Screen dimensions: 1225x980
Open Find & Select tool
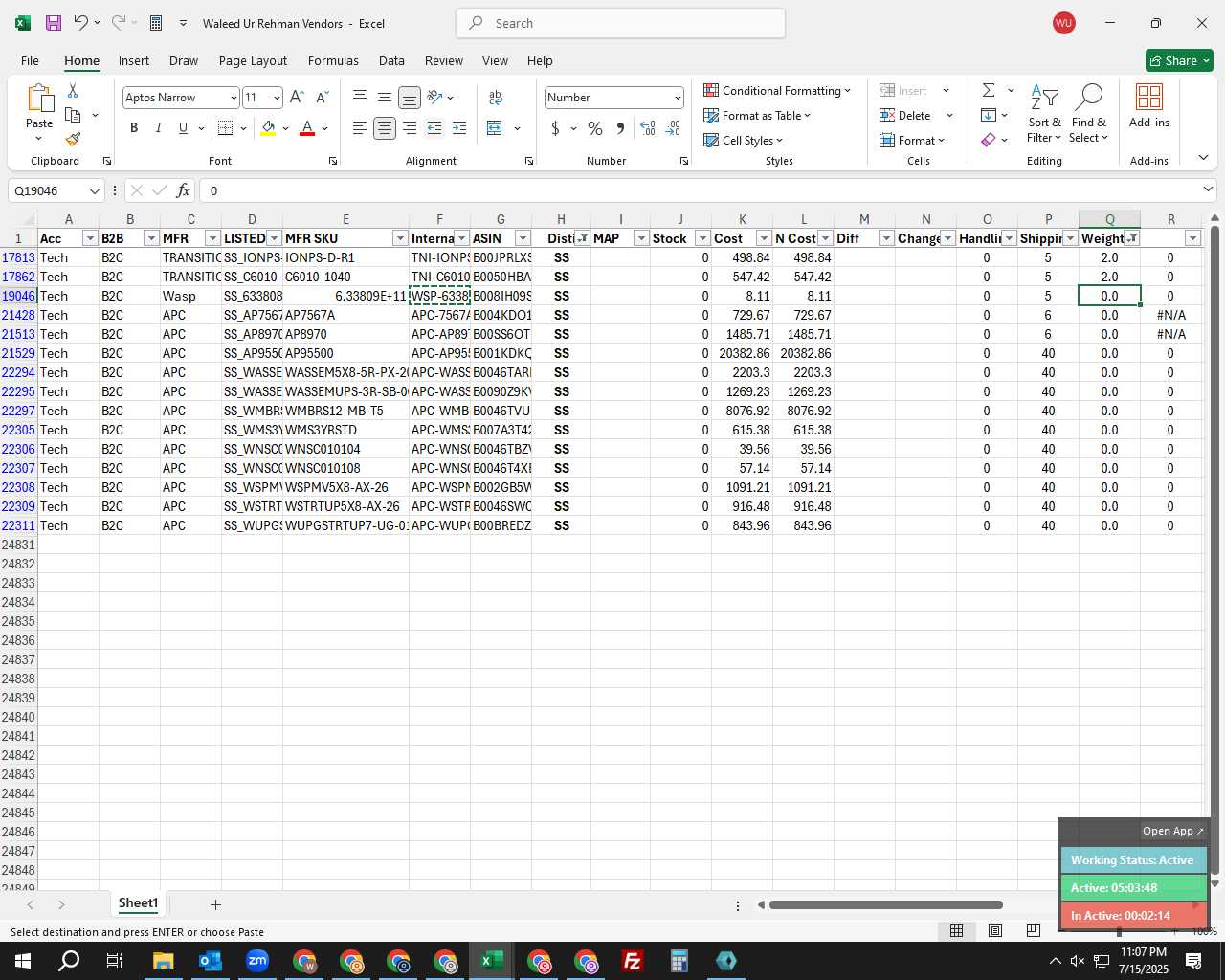[1089, 113]
